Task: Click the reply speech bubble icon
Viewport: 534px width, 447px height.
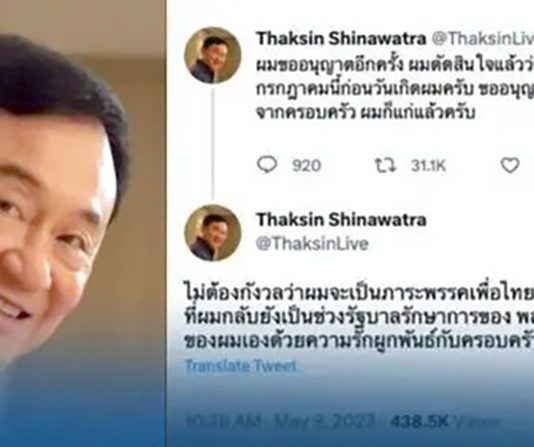Action: click(x=267, y=165)
